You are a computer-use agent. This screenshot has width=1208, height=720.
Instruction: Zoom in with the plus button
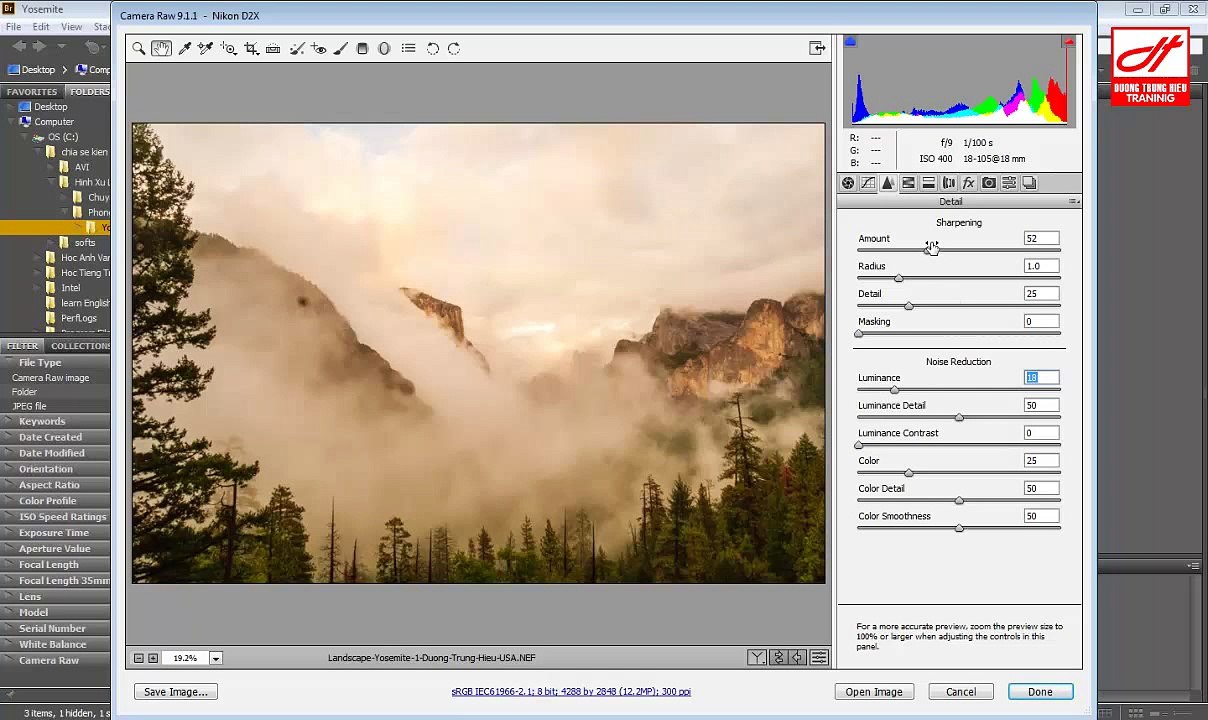153,658
